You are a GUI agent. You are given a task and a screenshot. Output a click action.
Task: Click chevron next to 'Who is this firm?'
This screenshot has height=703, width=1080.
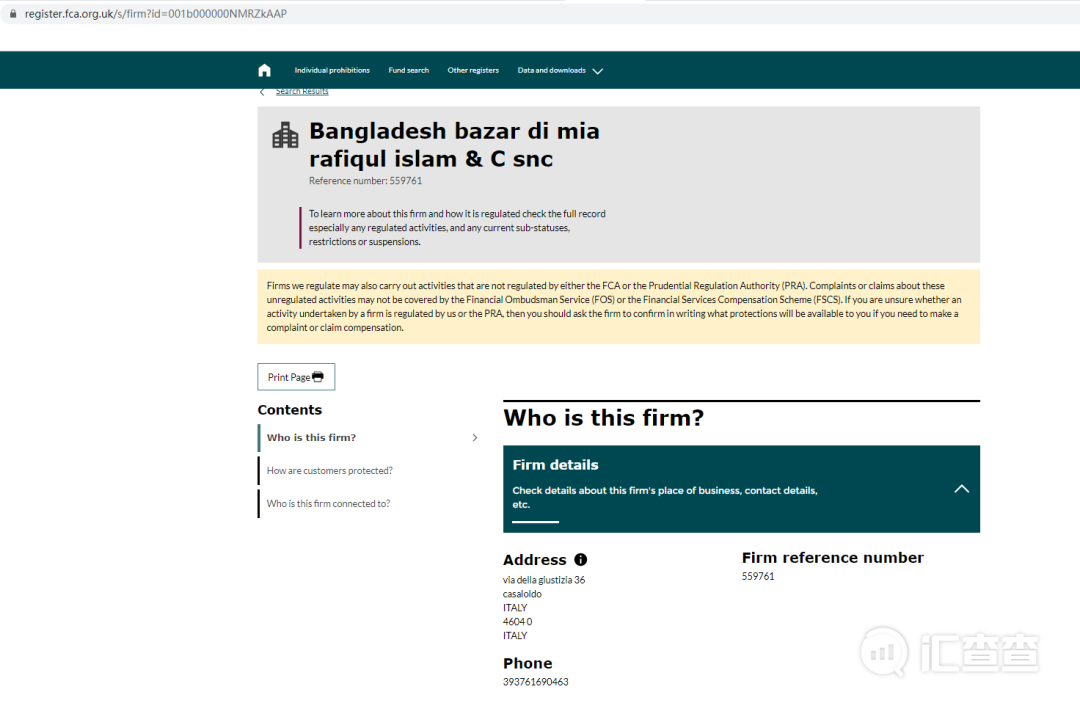[475, 438]
